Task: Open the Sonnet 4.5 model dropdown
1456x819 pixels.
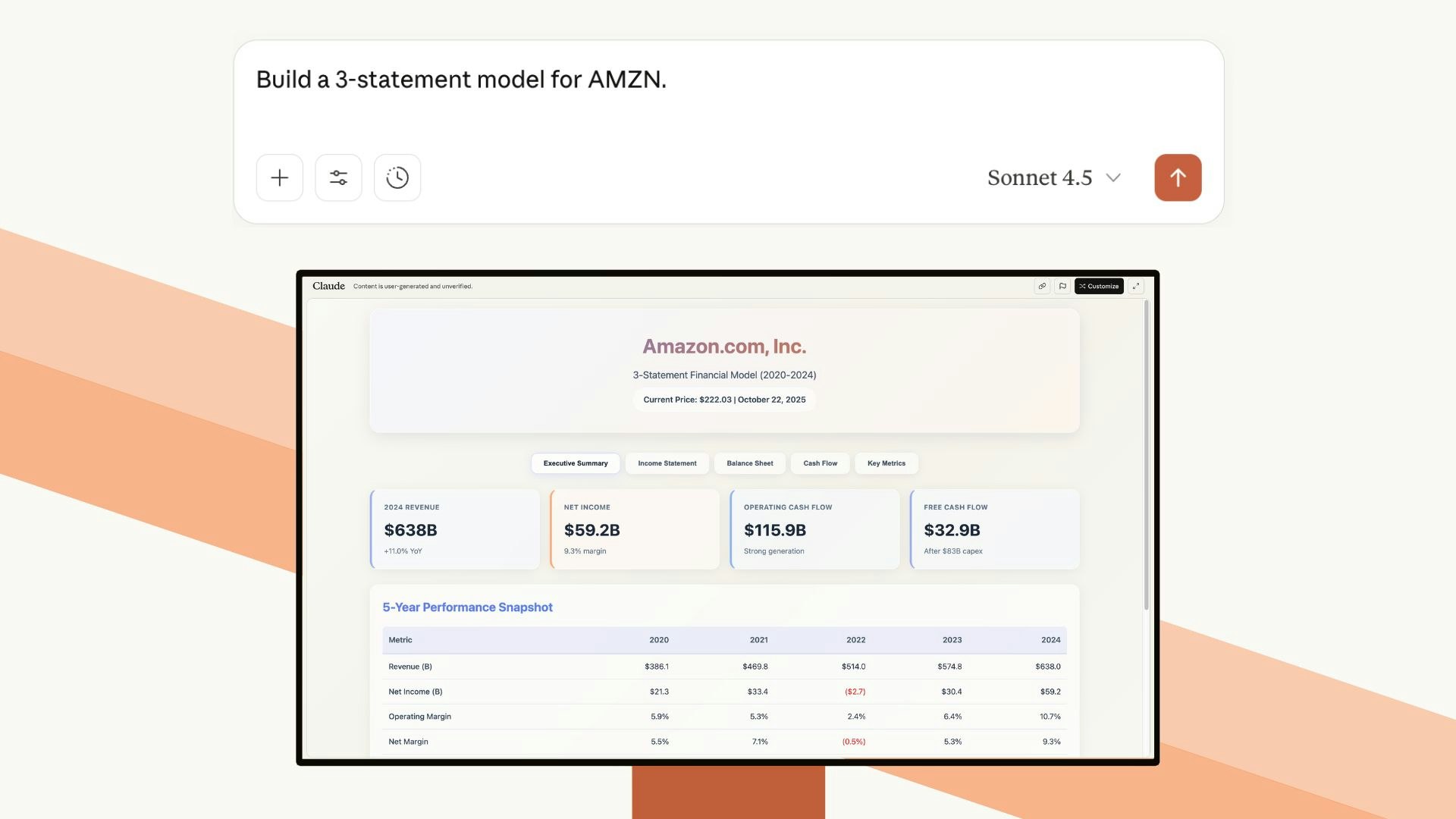Action: (1039, 177)
